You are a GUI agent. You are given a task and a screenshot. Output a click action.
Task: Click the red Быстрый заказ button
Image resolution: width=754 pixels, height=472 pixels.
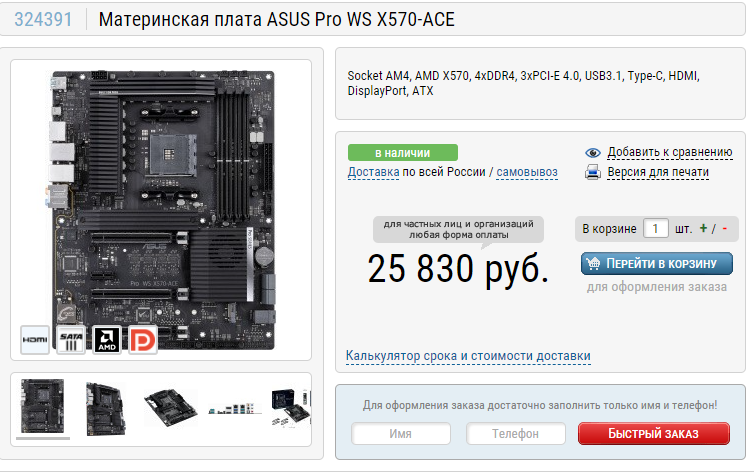click(653, 434)
